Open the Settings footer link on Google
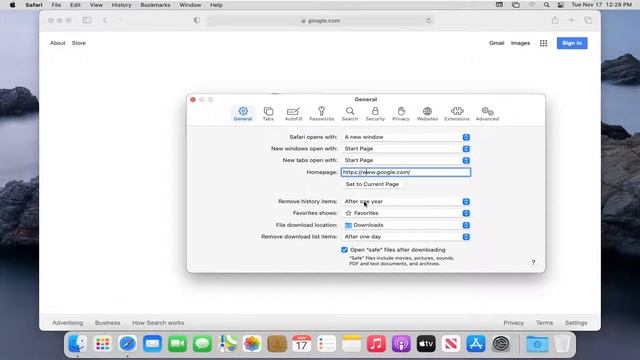The image size is (640, 360). pyautogui.click(x=576, y=323)
